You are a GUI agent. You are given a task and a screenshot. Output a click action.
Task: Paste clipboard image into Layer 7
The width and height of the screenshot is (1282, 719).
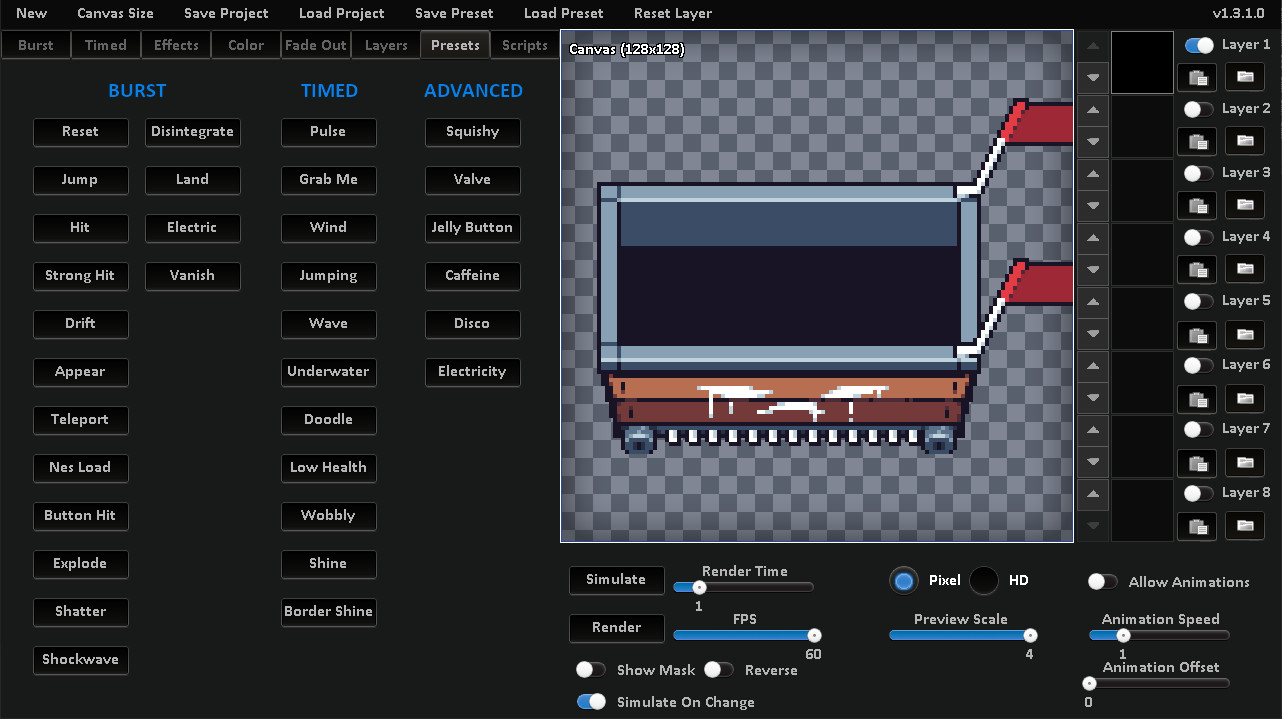click(1197, 463)
